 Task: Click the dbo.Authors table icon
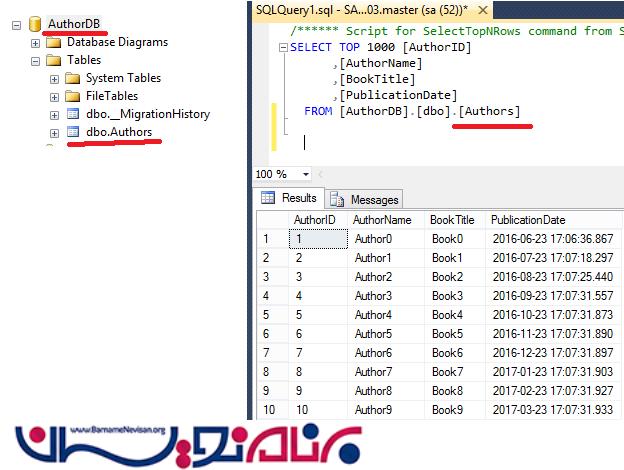click(x=73, y=132)
